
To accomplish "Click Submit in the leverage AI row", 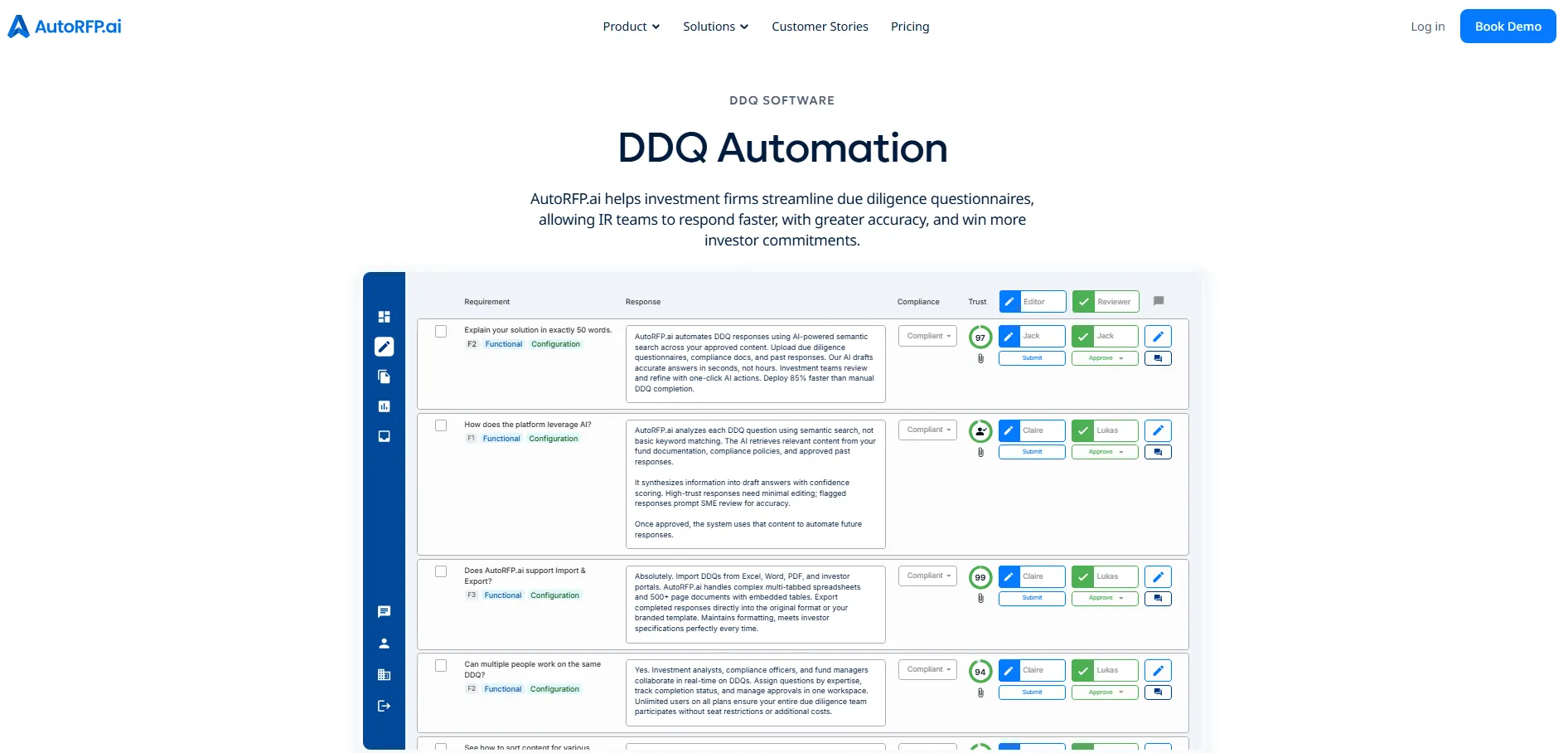I will pyautogui.click(x=1032, y=452).
